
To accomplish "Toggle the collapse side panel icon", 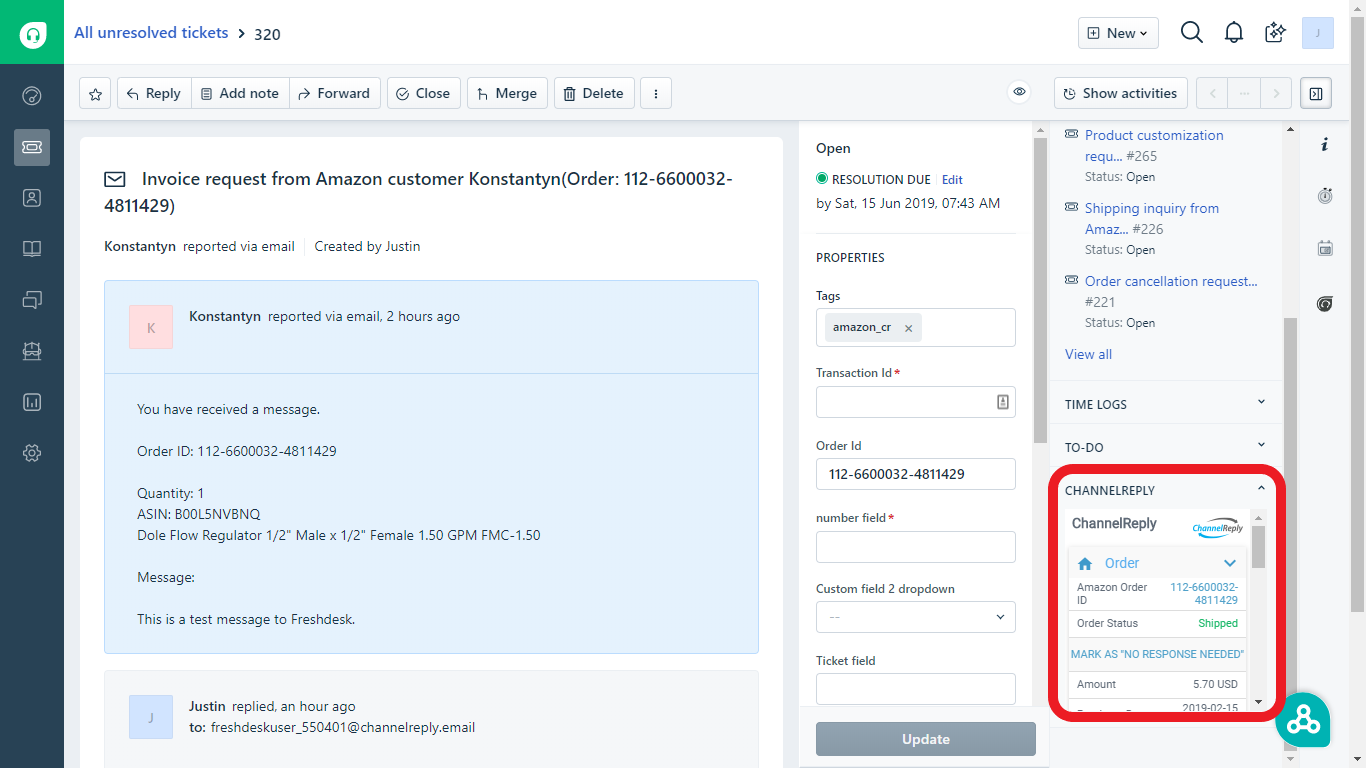I will [1316, 93].
